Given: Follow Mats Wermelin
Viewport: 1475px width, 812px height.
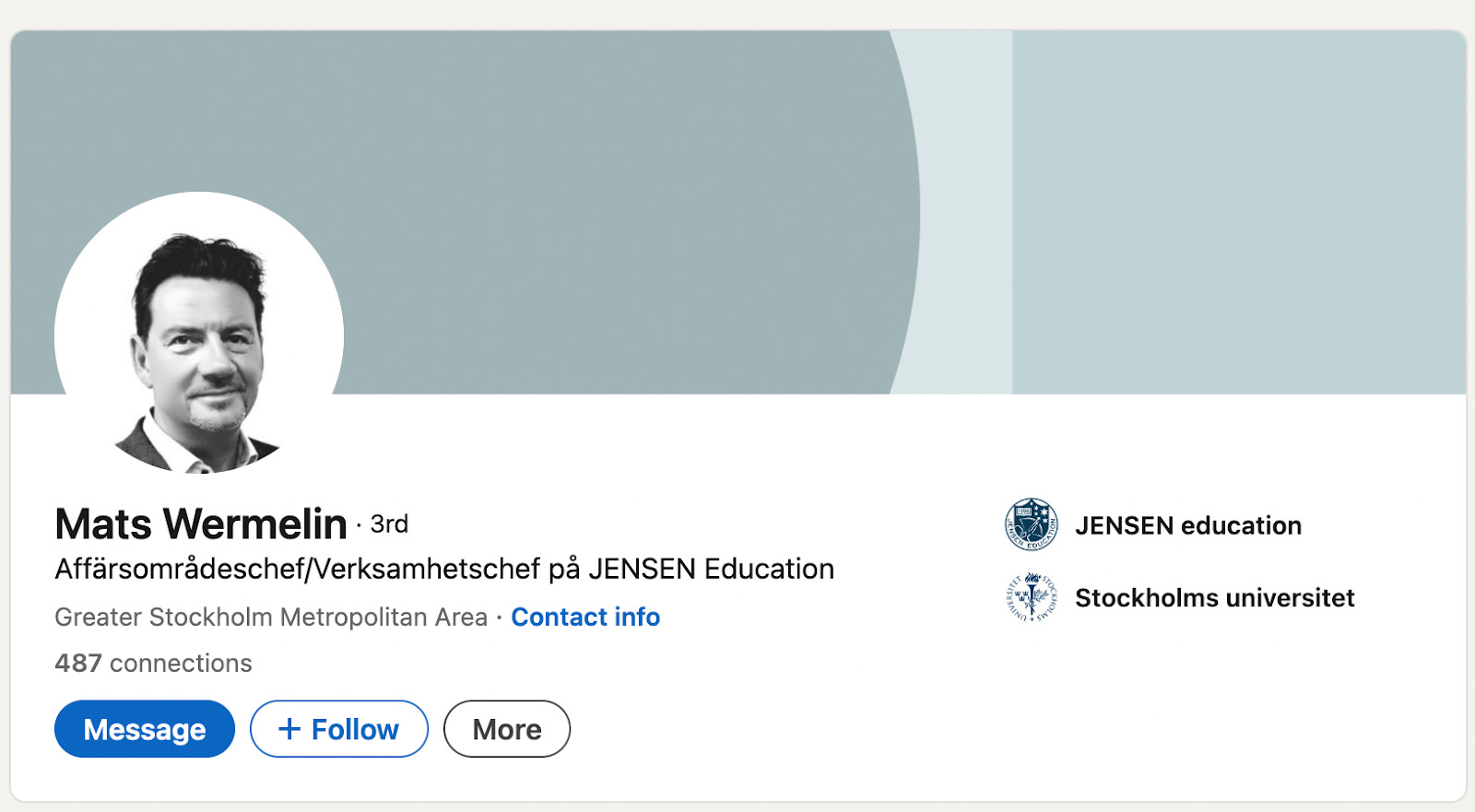Looking at the screenshot, I should (339, 729).
